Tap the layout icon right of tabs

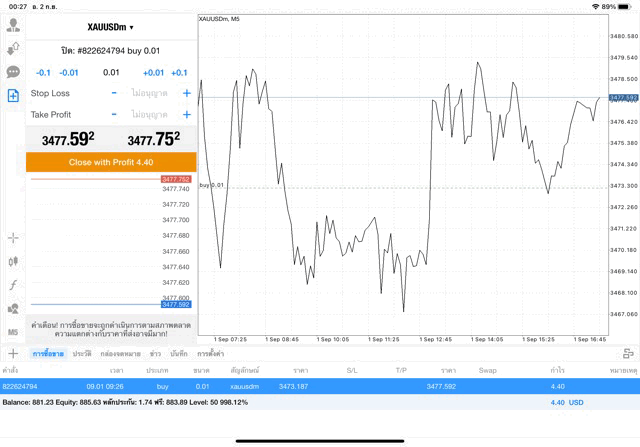(x=628, y=354)
